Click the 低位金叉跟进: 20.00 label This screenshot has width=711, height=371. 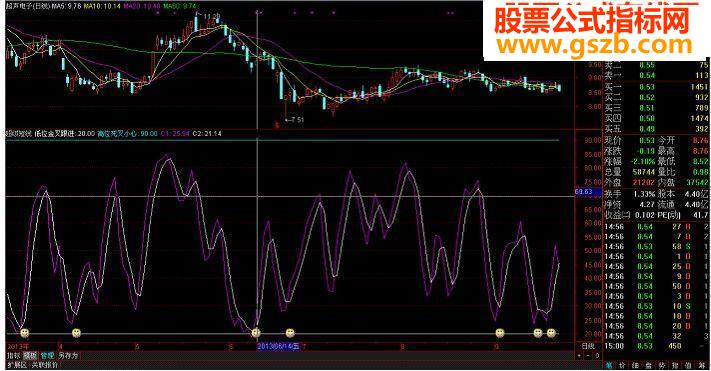[64, 134]
